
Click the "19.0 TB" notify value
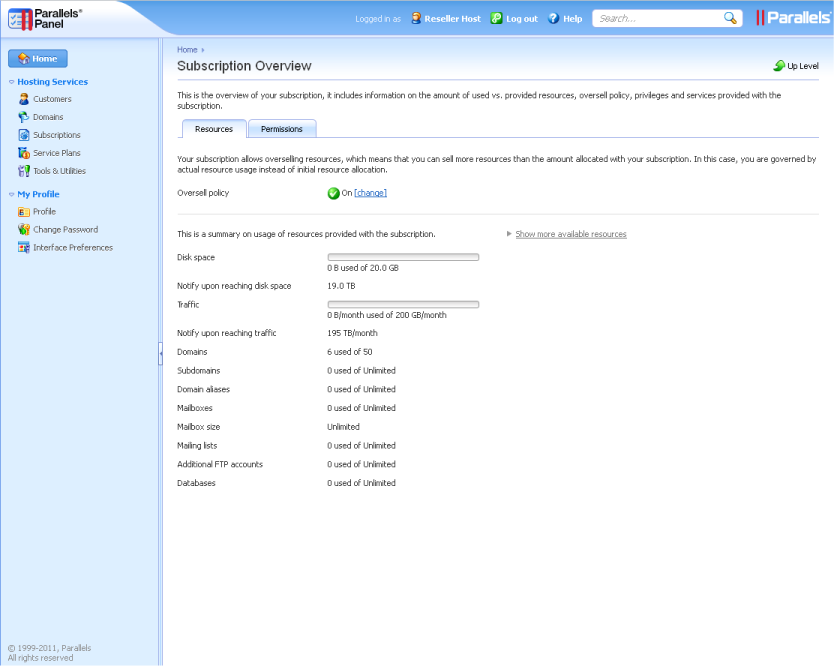(341, 286)
